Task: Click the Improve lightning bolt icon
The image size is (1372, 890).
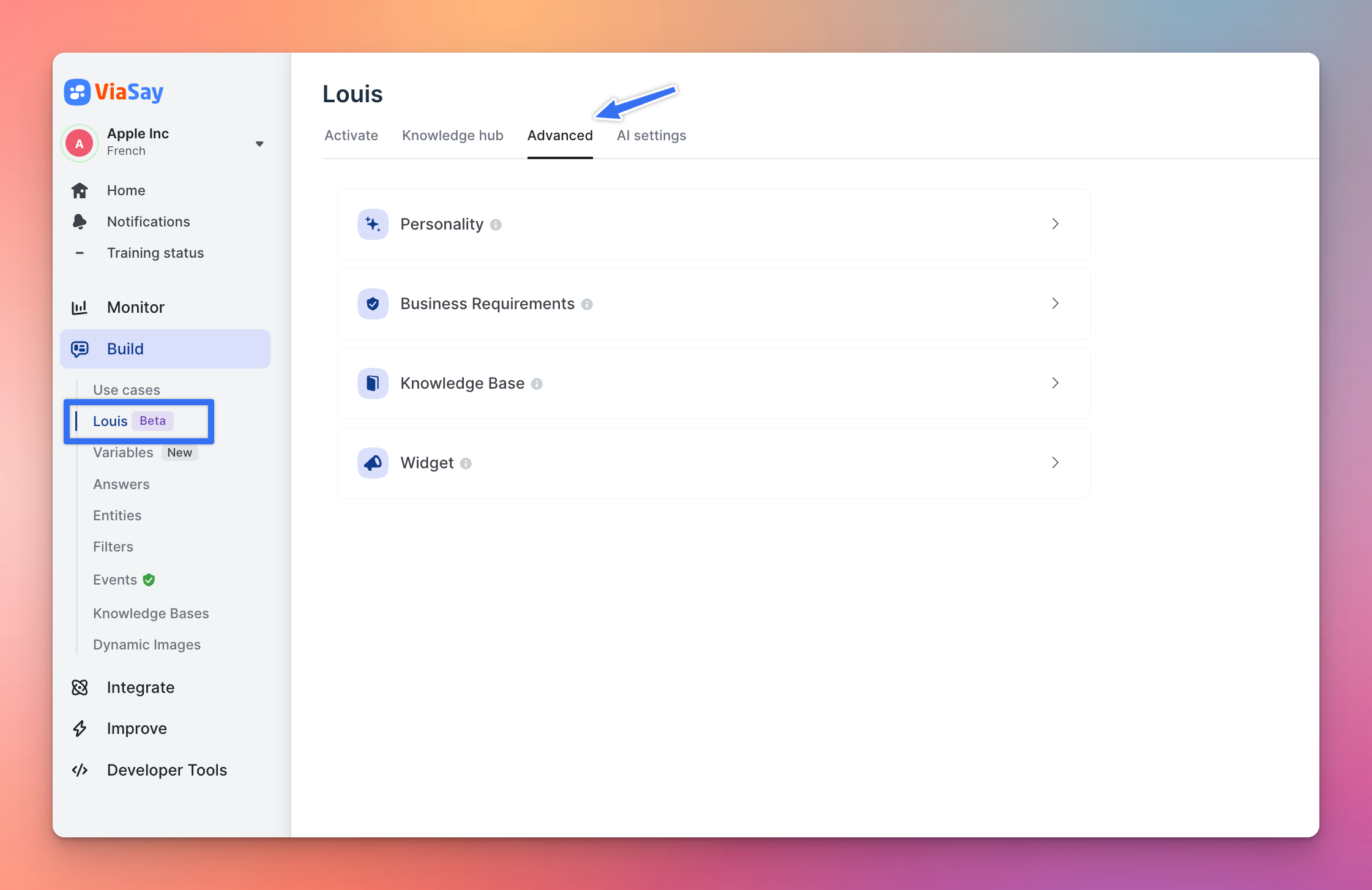Action: tap(80, 728)
